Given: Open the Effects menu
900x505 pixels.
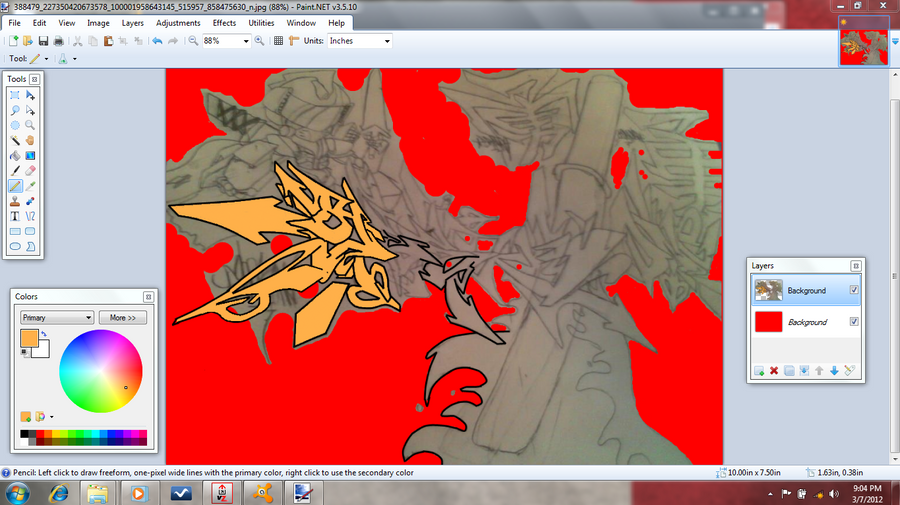Looking at the screenshot, I should click(x=224, y=23).
